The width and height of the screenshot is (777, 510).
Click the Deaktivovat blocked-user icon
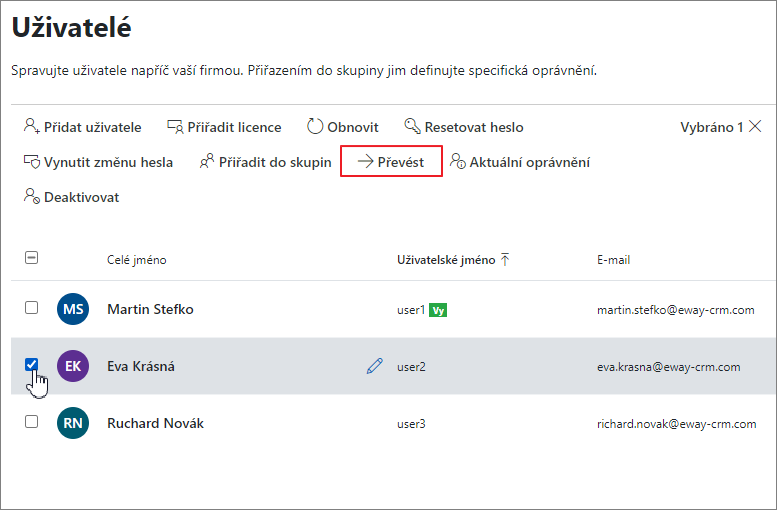click(x=32, y=196)
